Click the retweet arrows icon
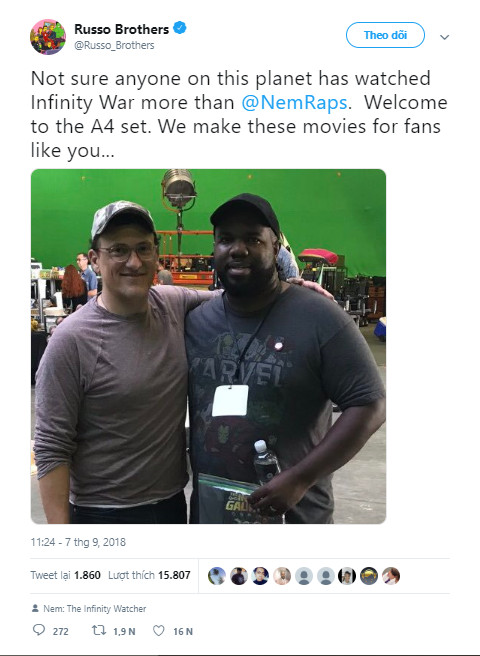Image resolution: width=480 pixels, height=656 pixels. [99, 630]
